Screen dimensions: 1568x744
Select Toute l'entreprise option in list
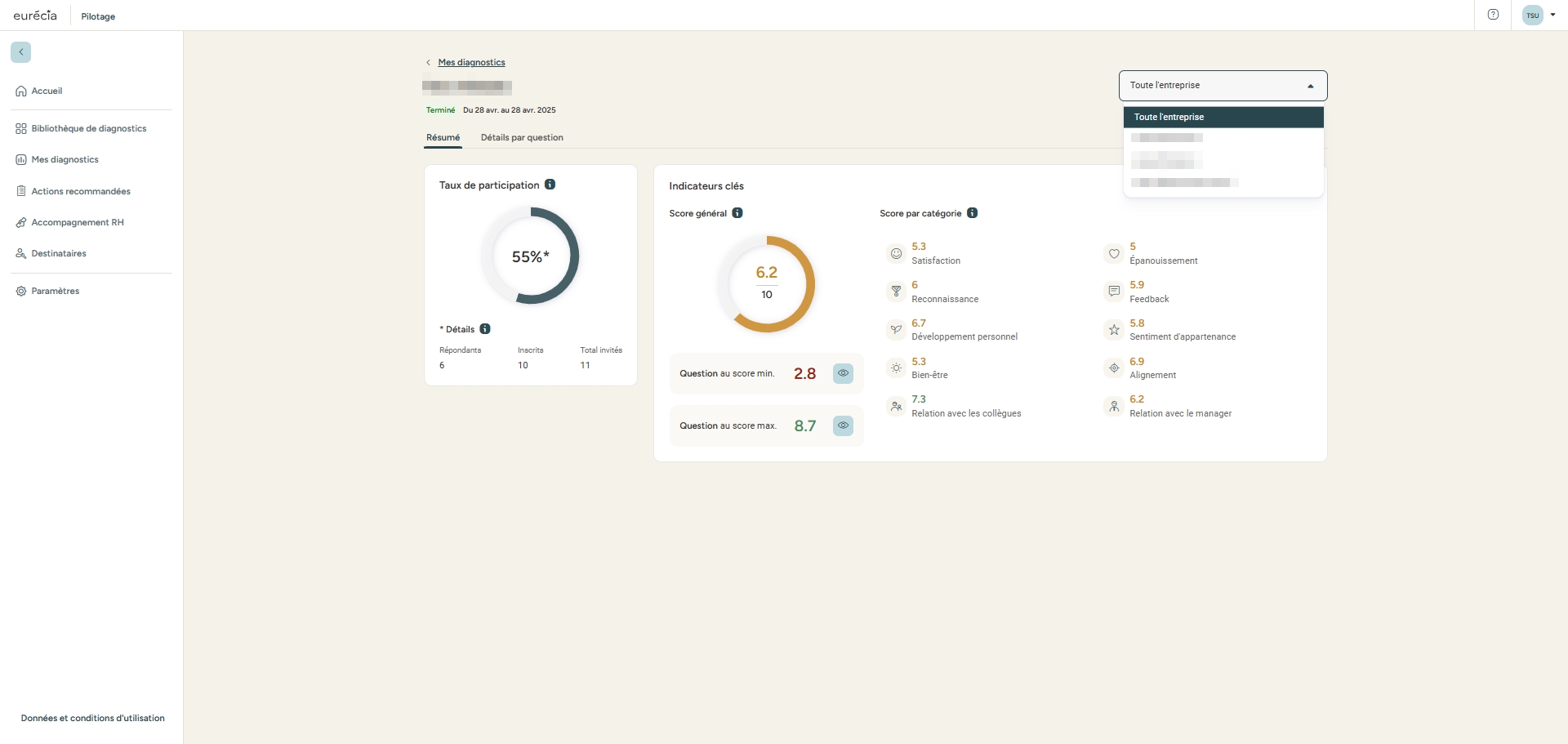[x=1223, y=117]
